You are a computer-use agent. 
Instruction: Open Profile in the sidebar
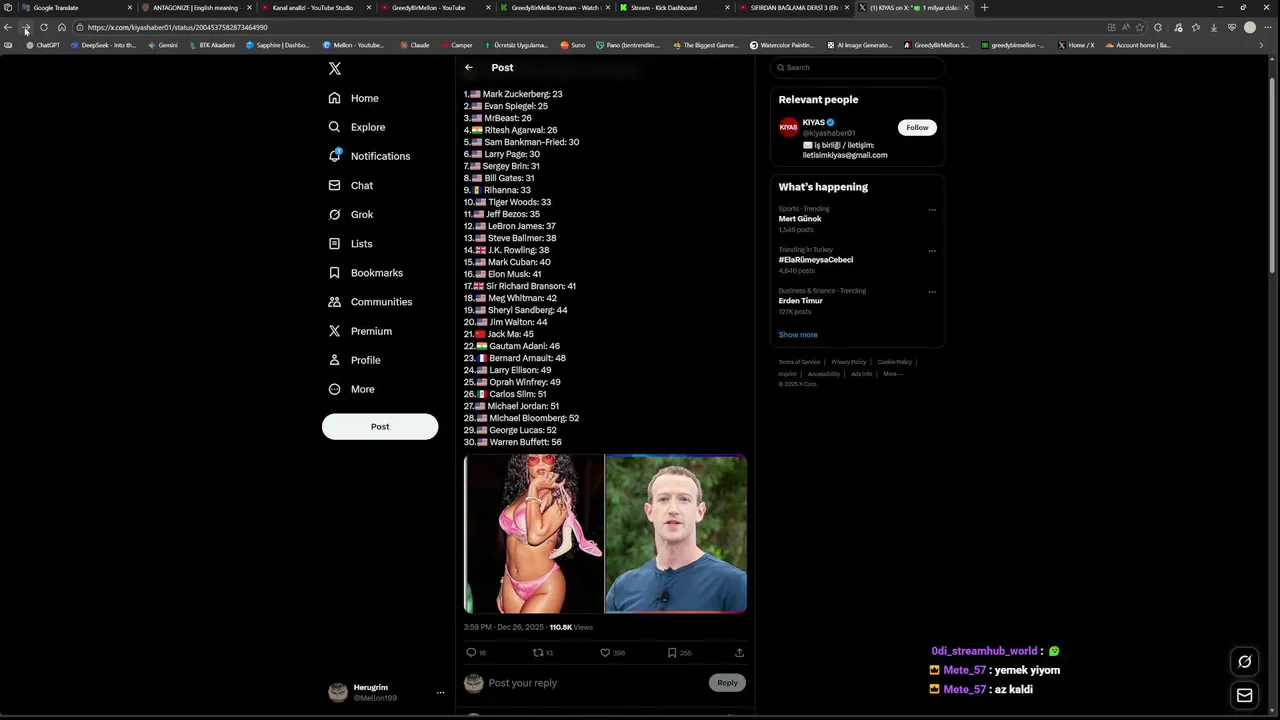click(x=354, y=360)
